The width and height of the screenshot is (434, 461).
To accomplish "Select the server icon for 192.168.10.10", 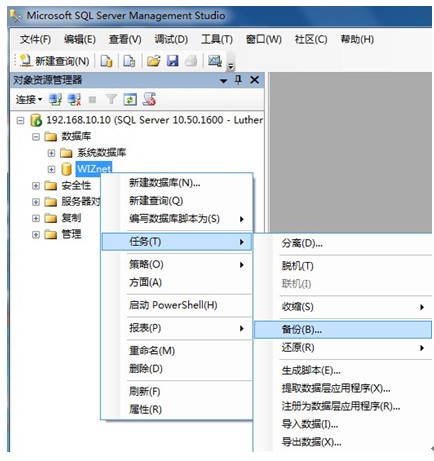I will point(36,120).
